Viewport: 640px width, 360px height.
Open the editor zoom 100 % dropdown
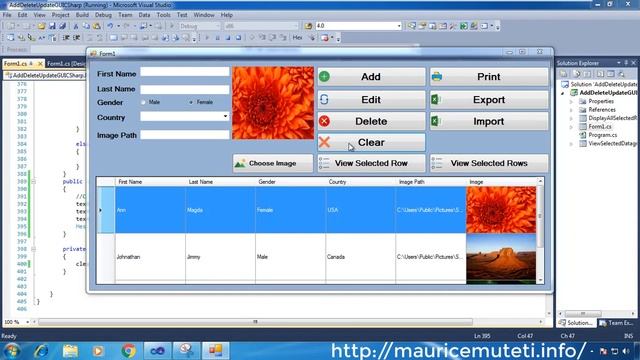tap(28, 322)
